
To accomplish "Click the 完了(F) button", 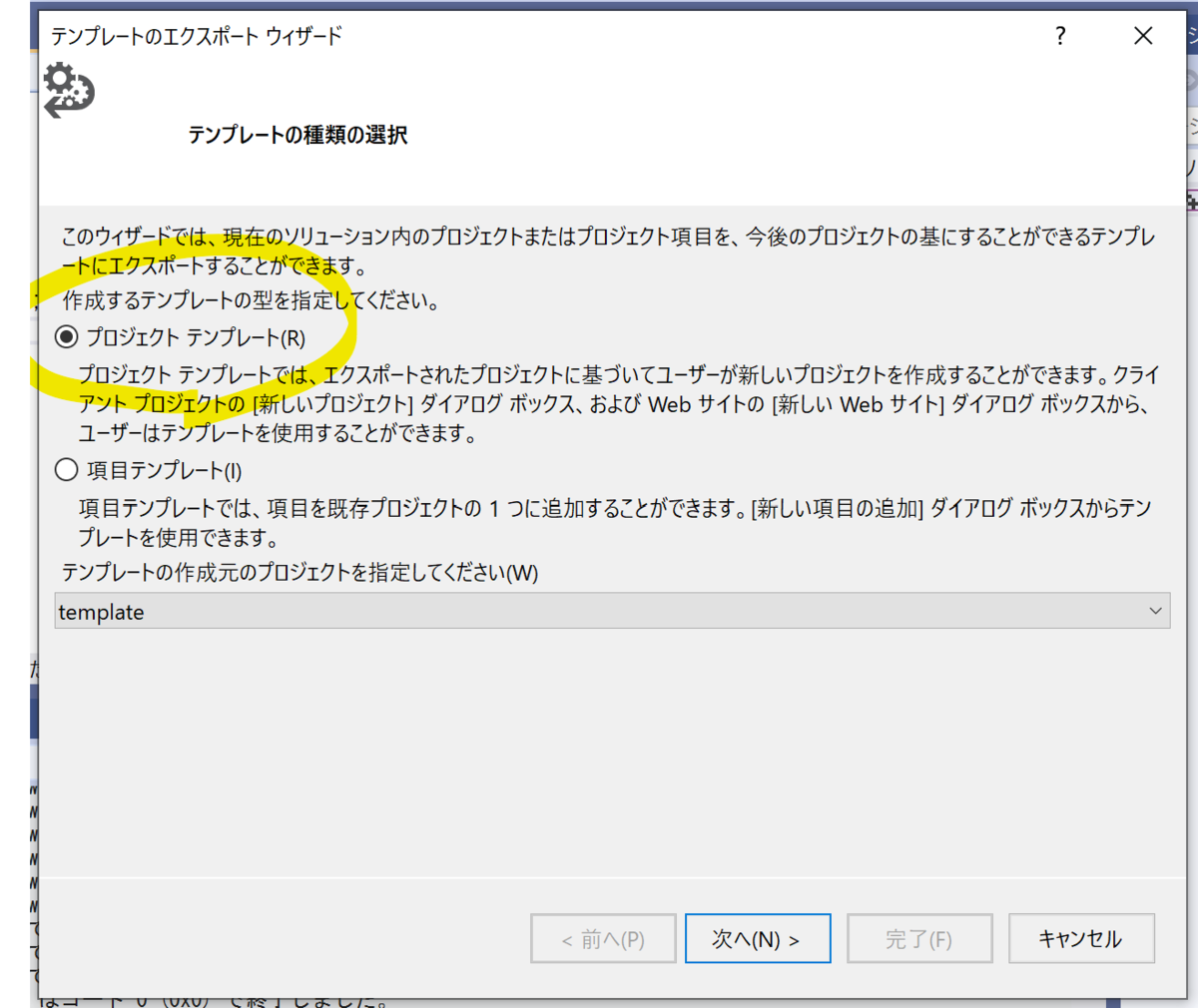I will pos(919,938).
